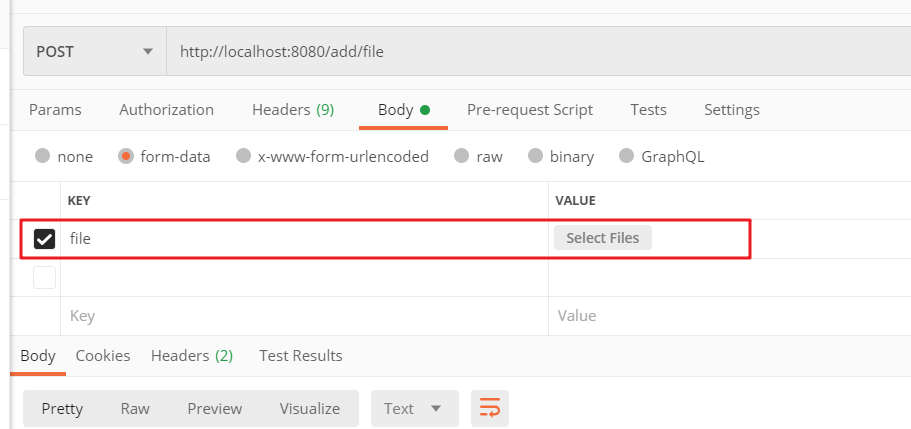This screenshot has height=429, width=911.
Task: Select the GraphQL body option
Action: pyautogui.click(x=626, y=156)
